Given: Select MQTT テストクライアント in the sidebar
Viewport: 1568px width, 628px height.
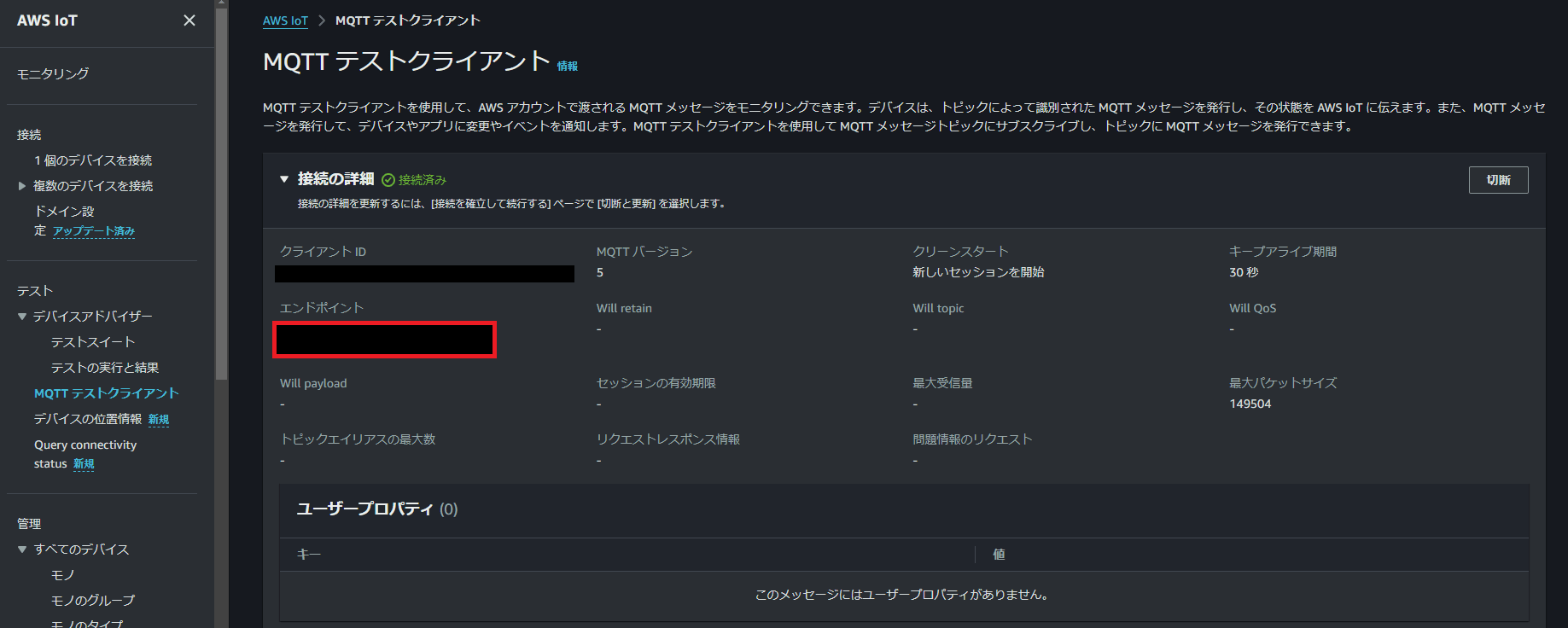Looking at the screenshot, I should [x=107, y=393].
